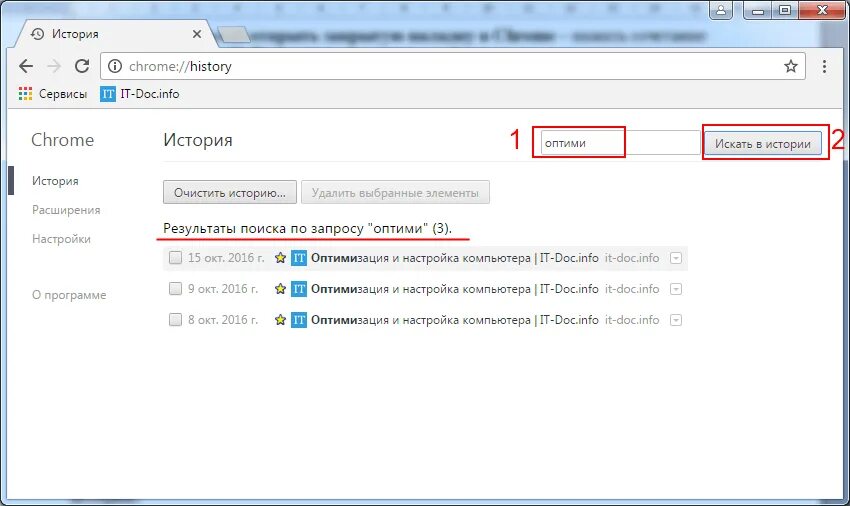
Task: Click the Результаты поиска по запросу heading
Action: 307,228
